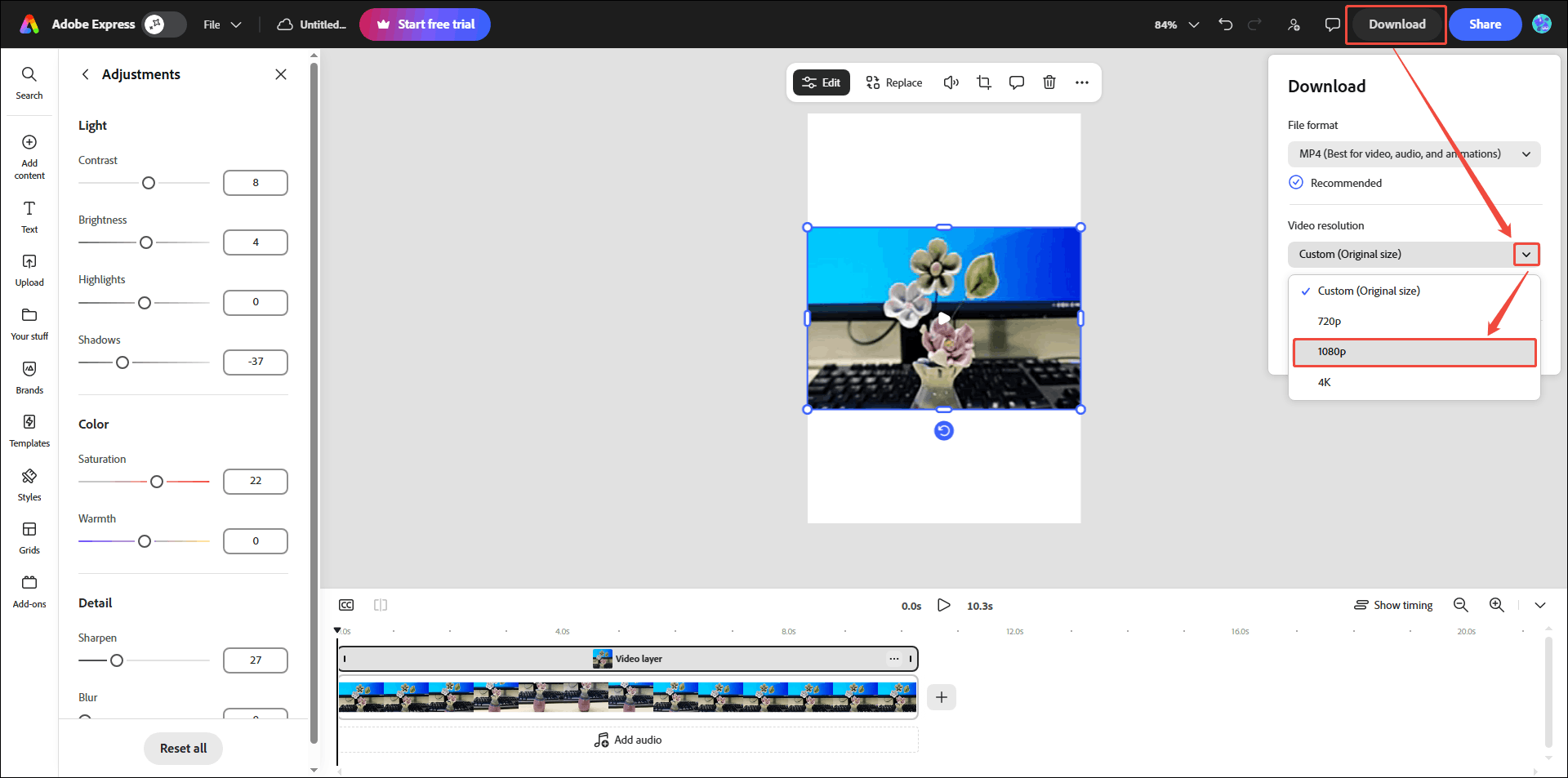This screenshot has width=1568, height=778.
Task: Click the Saturation slider handle
Action: 157,482
